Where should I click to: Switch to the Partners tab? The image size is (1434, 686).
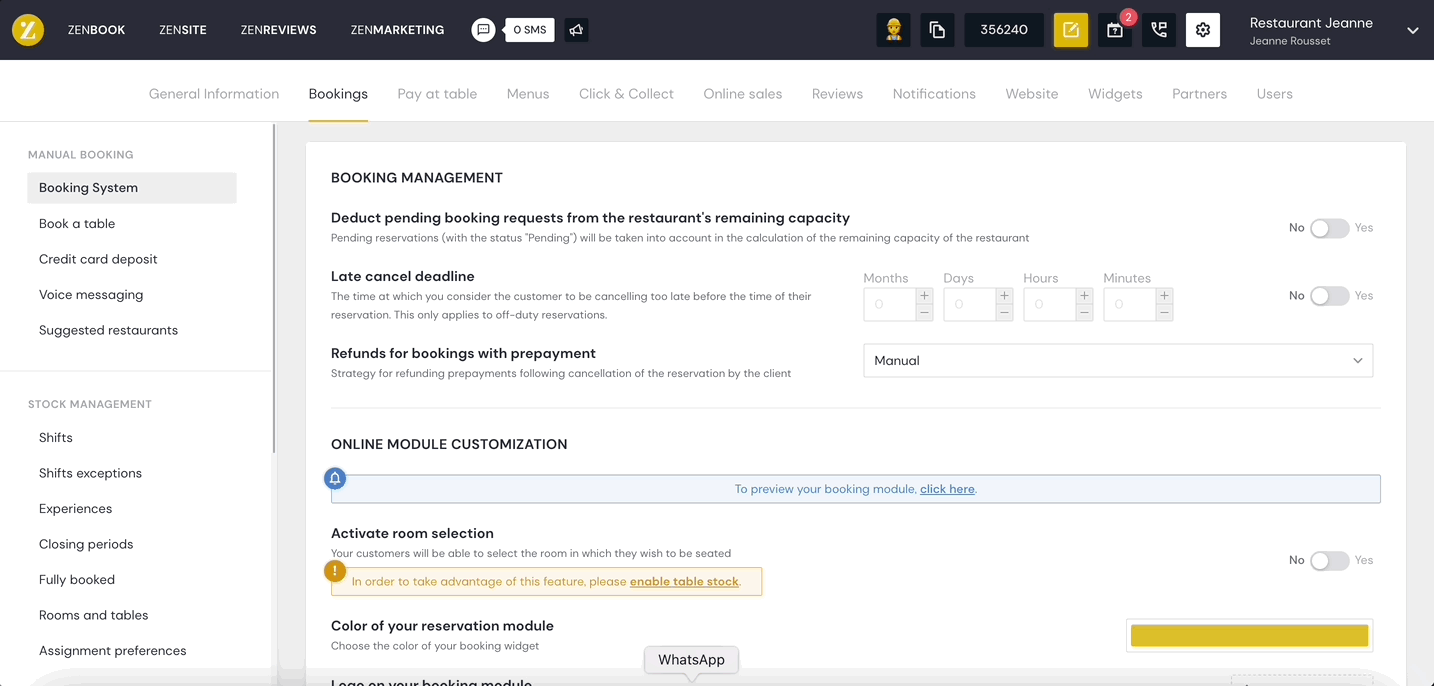click(x=1199, y=94)
